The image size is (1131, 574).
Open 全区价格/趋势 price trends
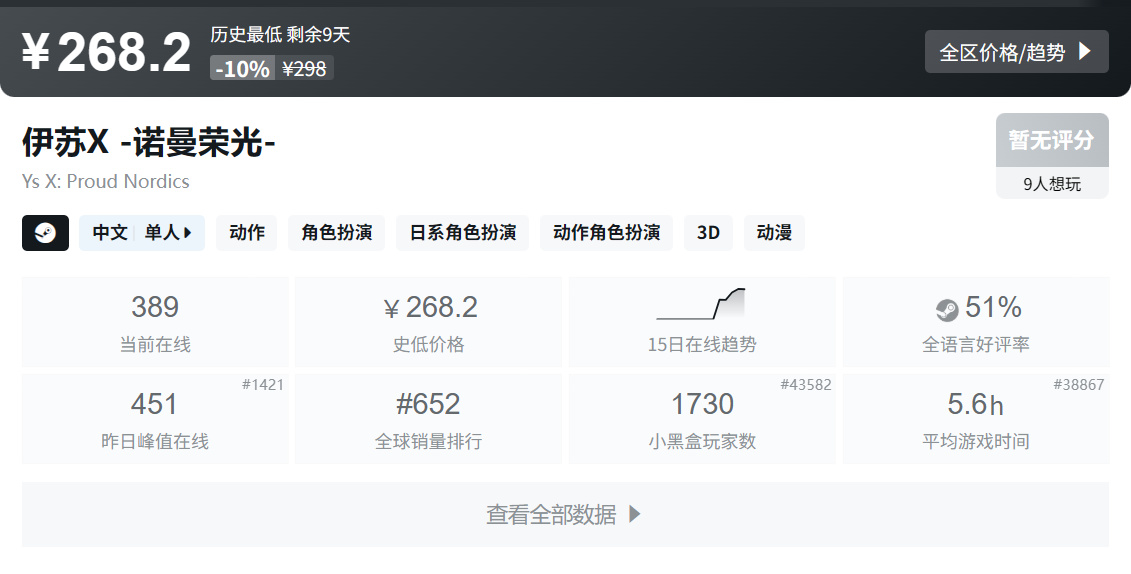tap(1016, 52)
